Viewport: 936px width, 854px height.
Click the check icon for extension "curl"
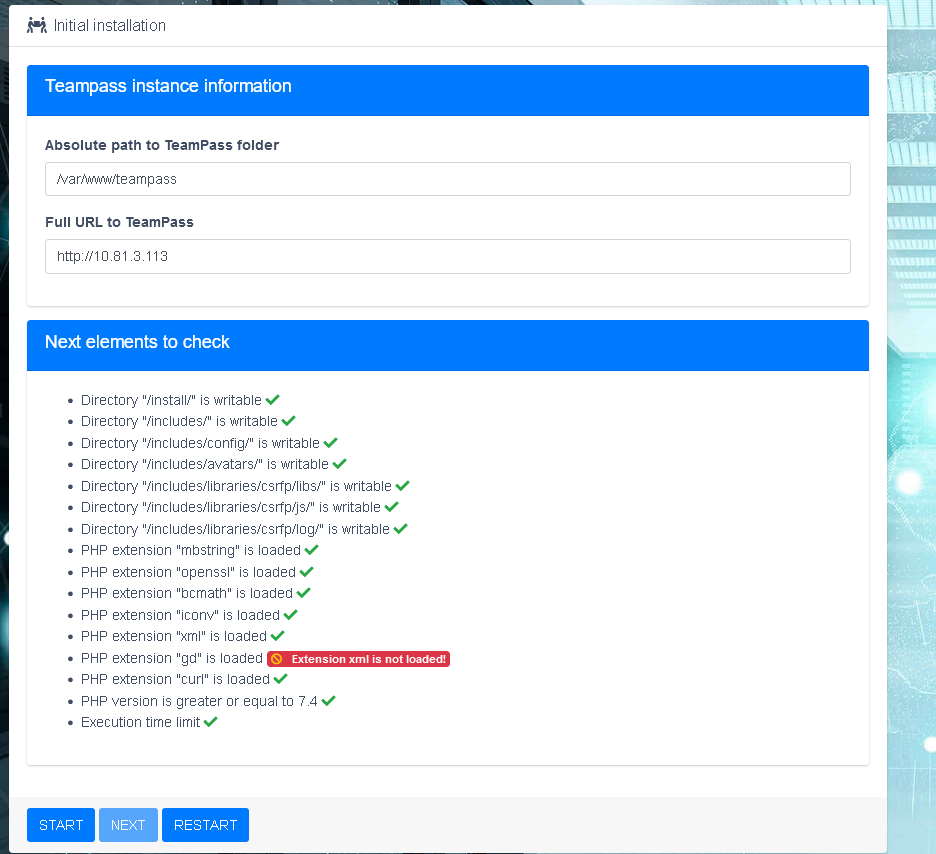[x=281, y=679]
